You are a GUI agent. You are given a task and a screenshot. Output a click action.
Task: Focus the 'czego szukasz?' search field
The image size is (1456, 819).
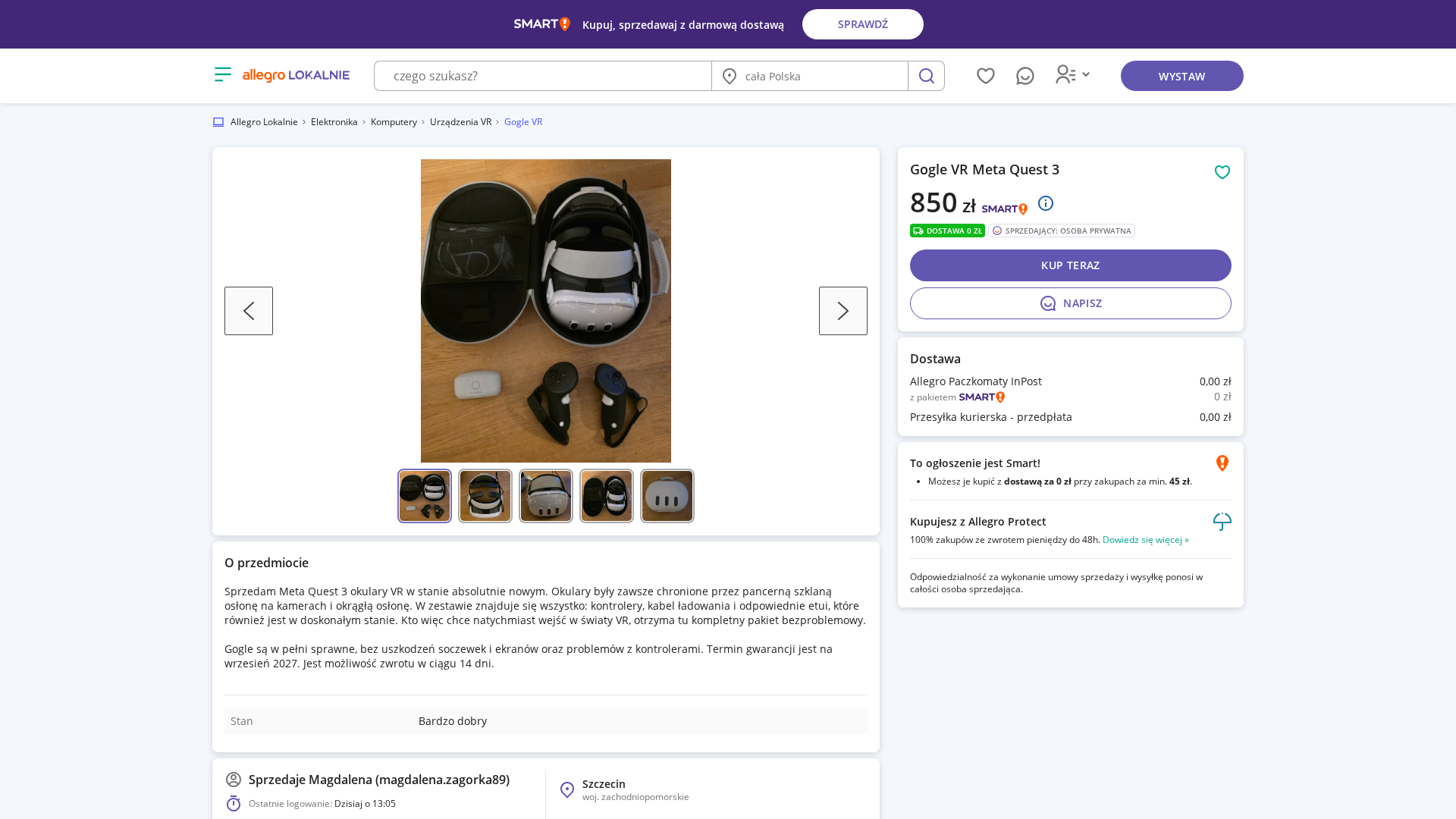tap(543, 76)
